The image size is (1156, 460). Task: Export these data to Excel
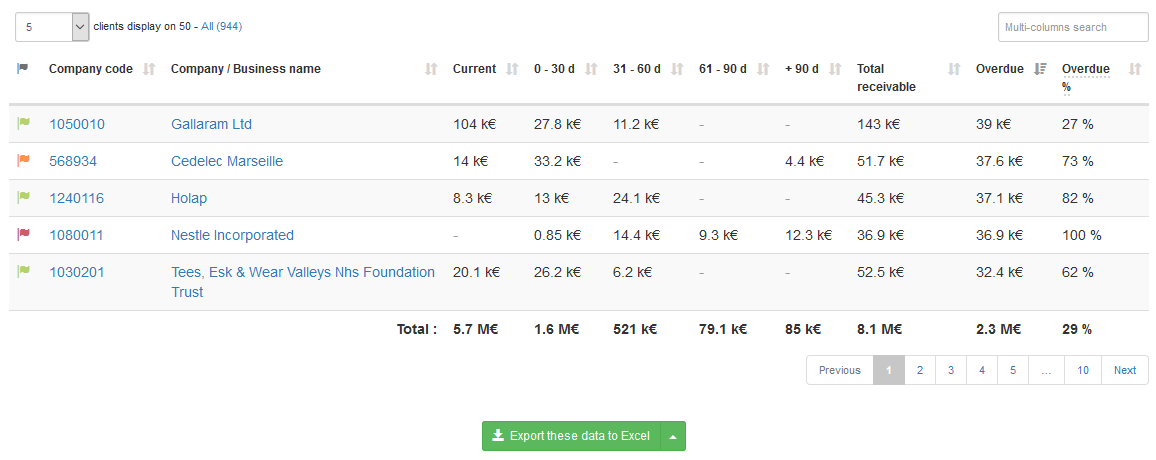[571, 436]
